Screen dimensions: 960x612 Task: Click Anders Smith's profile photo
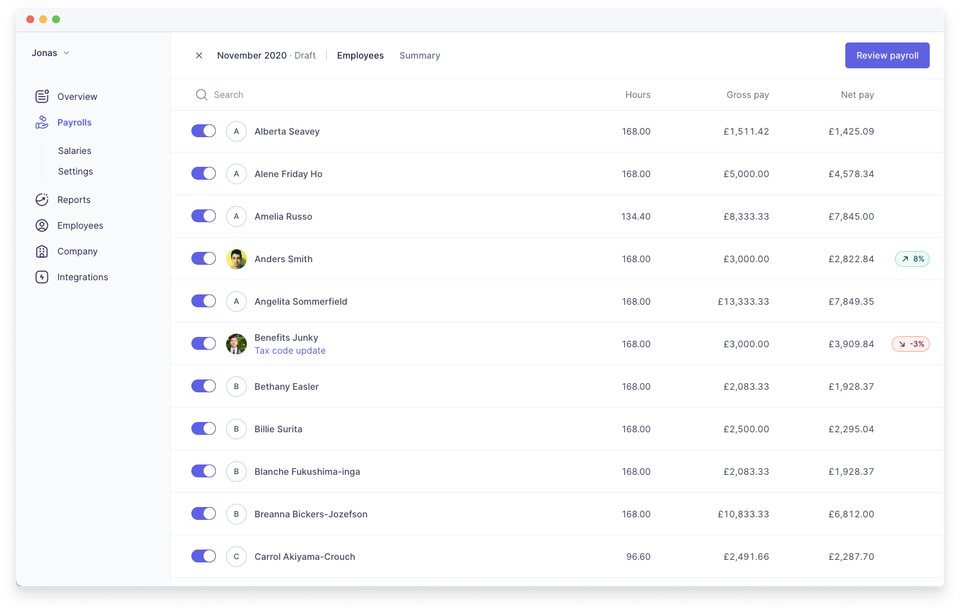(x=236, y=258)
